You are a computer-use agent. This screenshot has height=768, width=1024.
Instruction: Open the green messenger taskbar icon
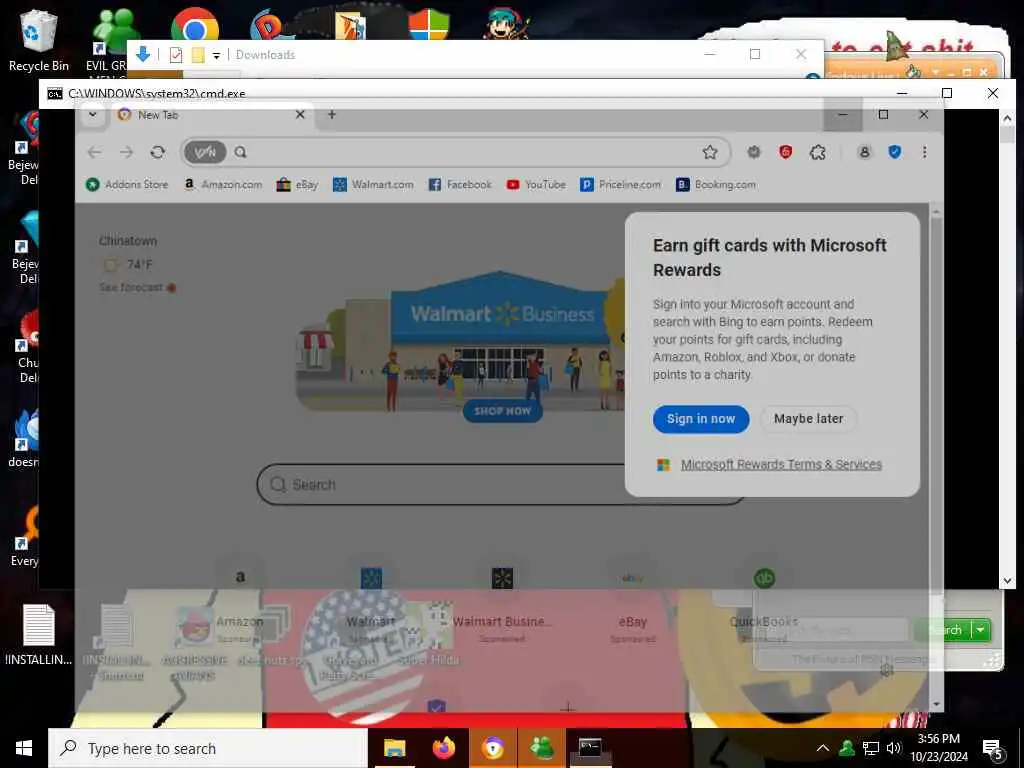[542, 748]
